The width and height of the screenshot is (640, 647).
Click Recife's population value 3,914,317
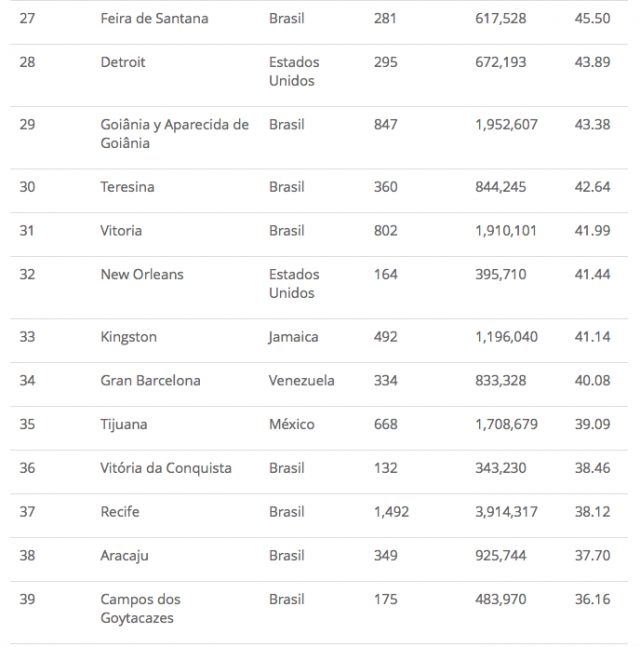point(507,512)
